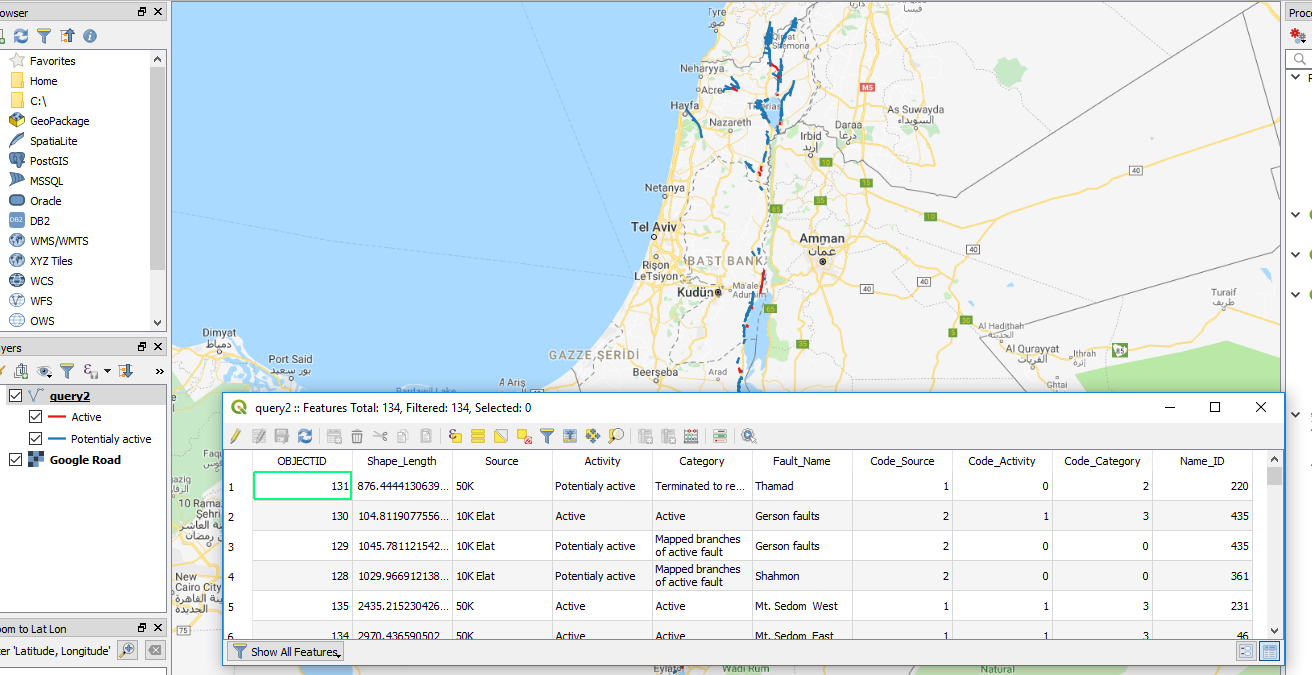Open manage map themes eye dropdown

[45, 371]
